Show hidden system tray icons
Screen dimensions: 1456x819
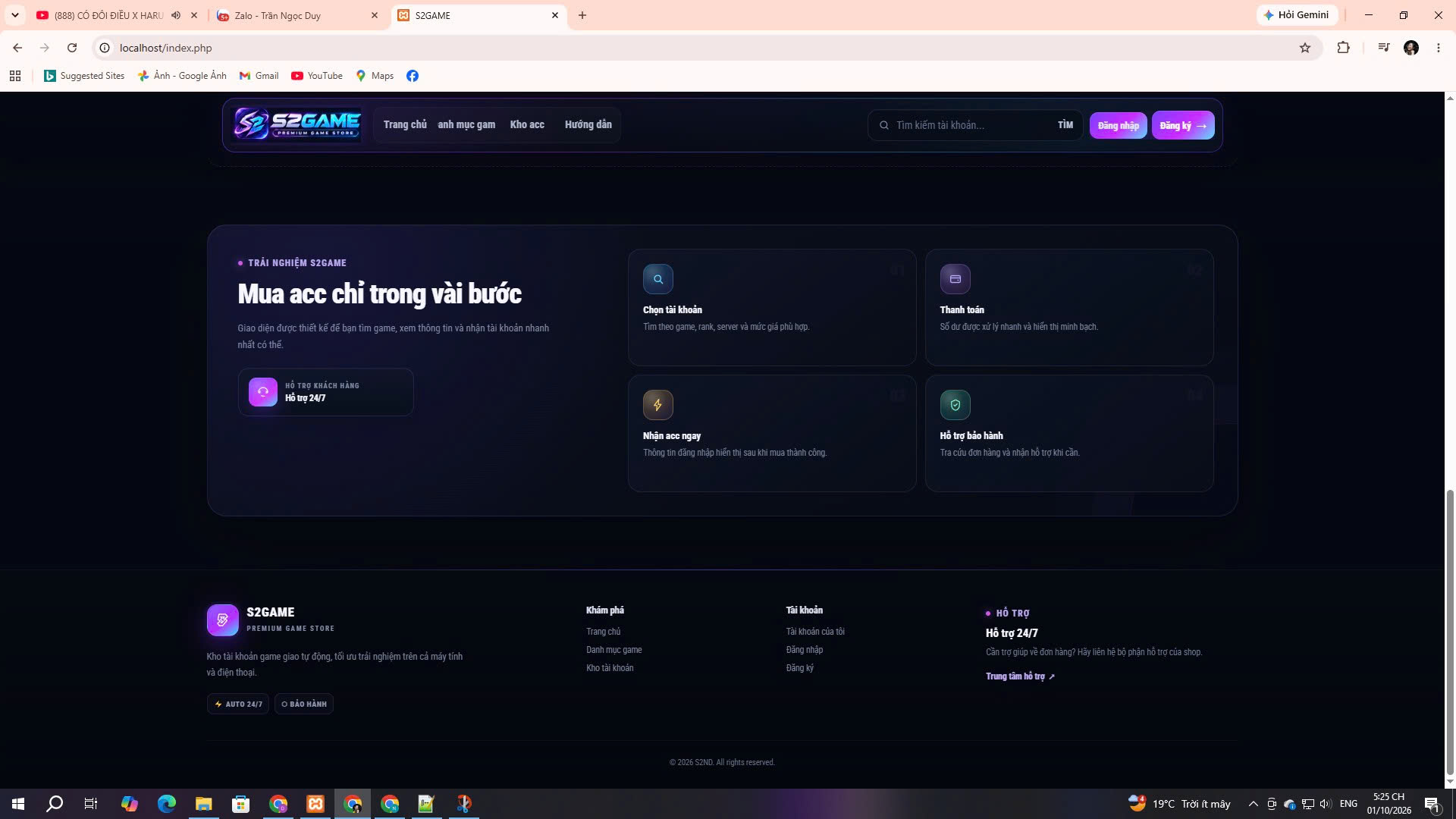pyautogui.click(x=1253, y=804)
